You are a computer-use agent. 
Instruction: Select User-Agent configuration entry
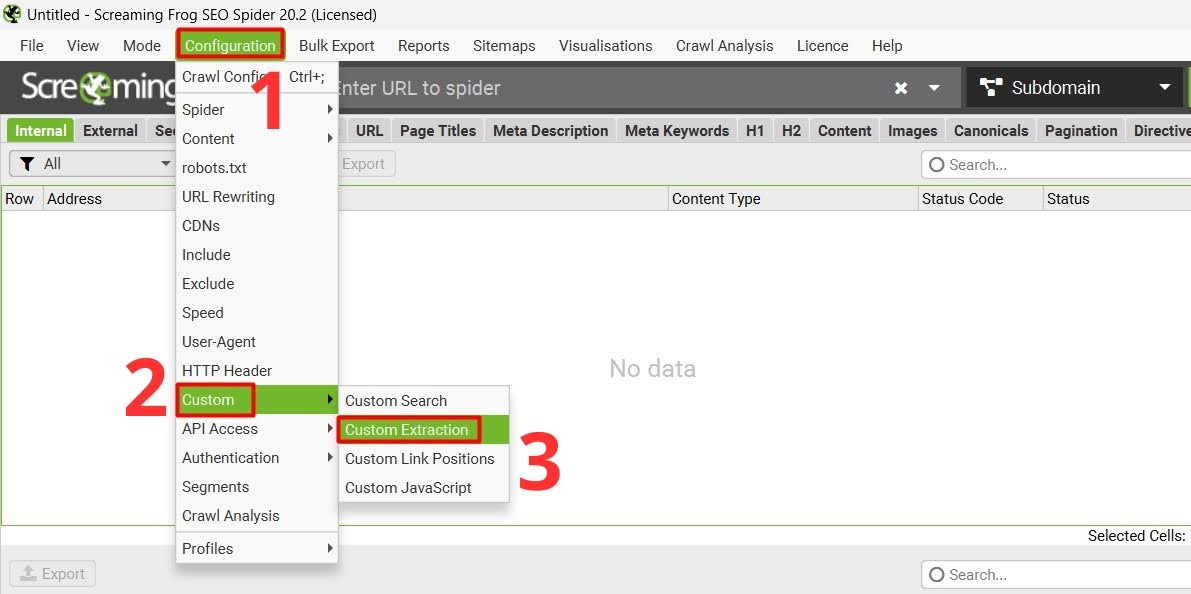point(257,342)
